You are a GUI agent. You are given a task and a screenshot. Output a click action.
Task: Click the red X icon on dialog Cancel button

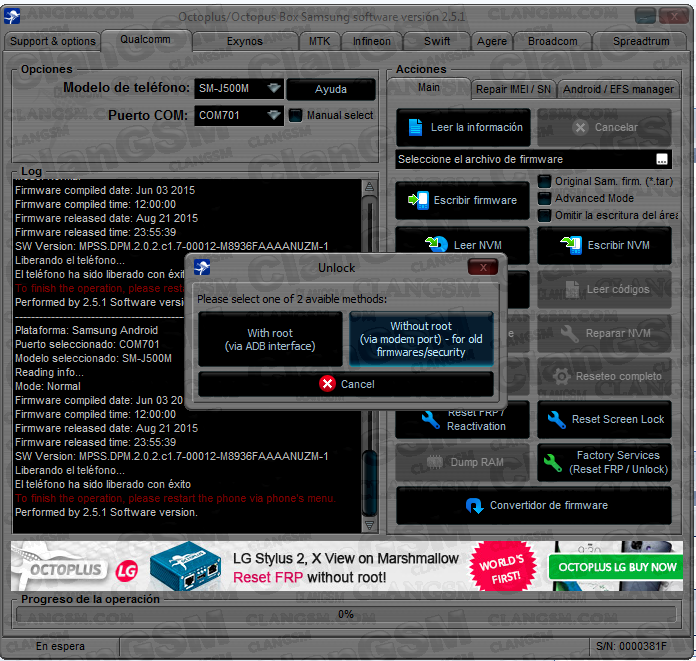[327, 384]
